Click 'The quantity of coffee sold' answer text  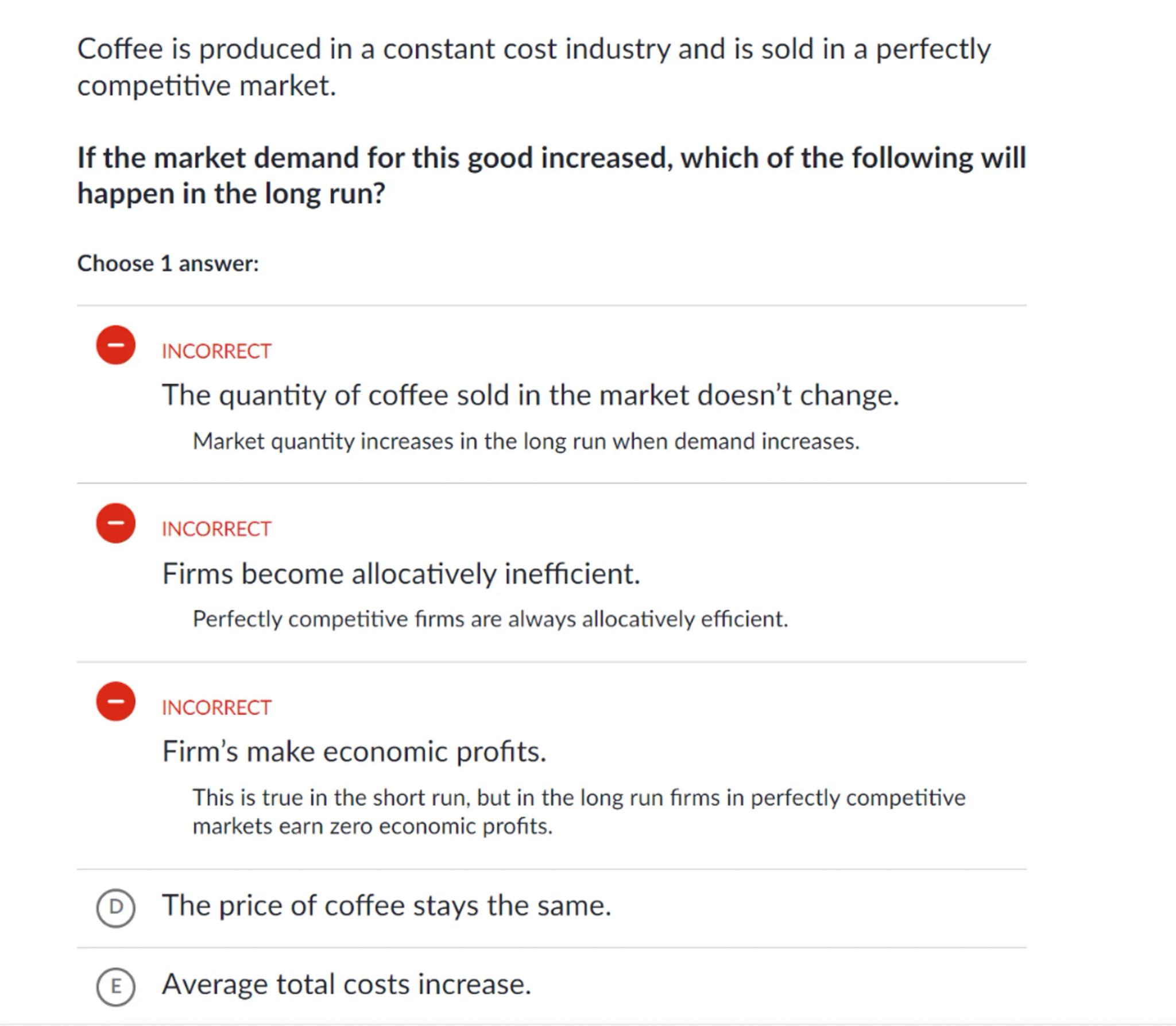[530, 395]
